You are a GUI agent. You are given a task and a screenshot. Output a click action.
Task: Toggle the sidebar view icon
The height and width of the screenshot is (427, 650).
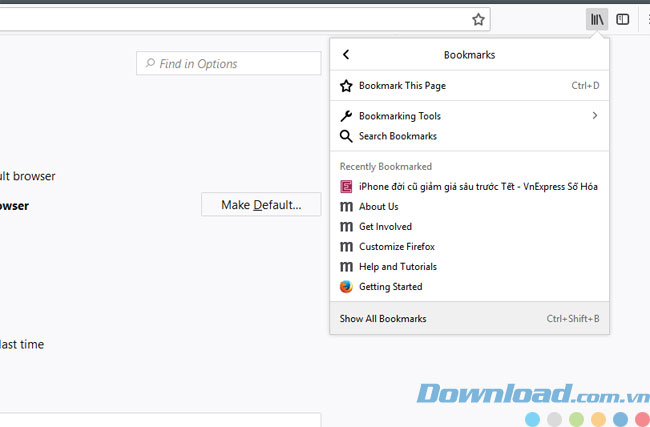click(622, 19)
